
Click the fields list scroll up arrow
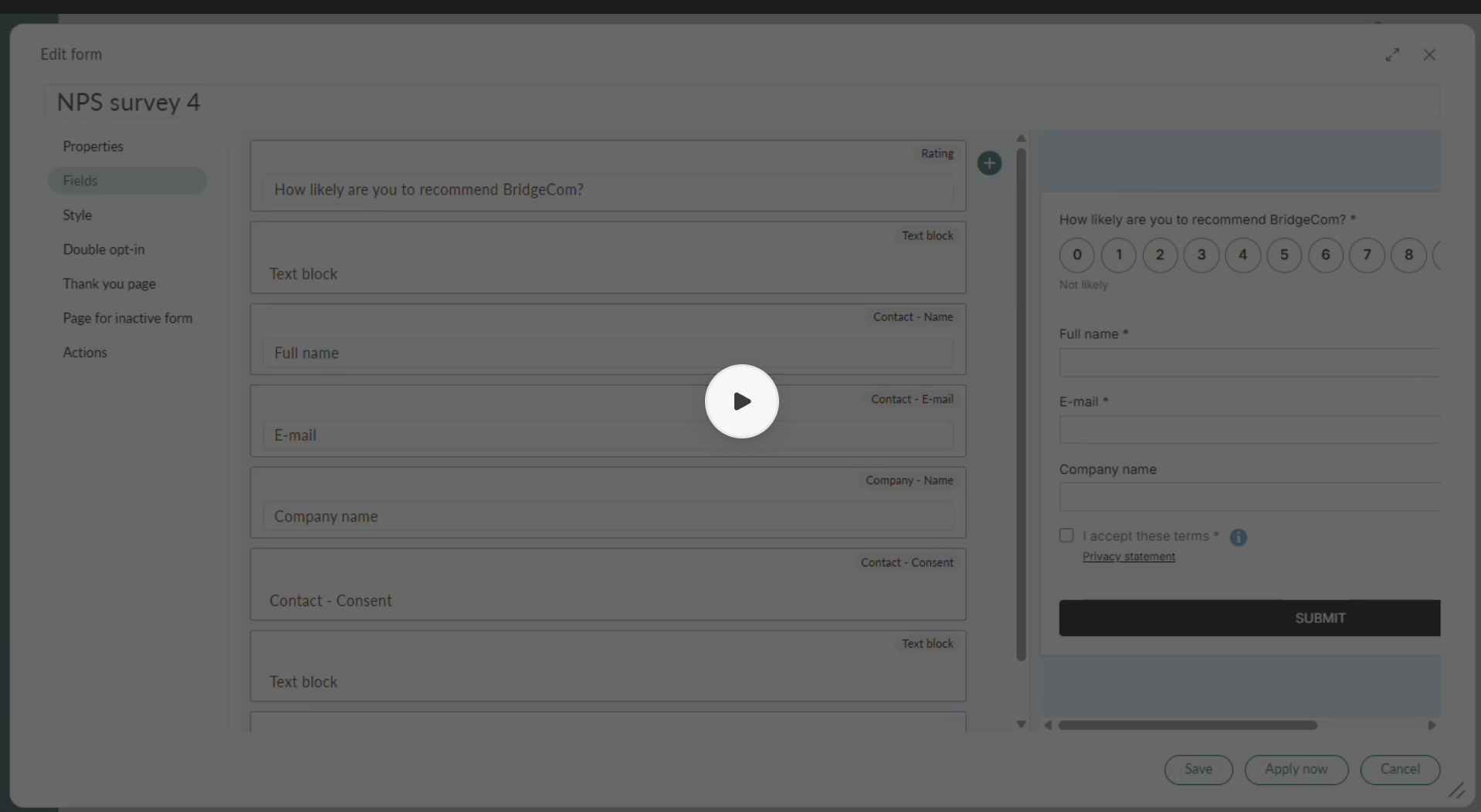coord(1021,139)
